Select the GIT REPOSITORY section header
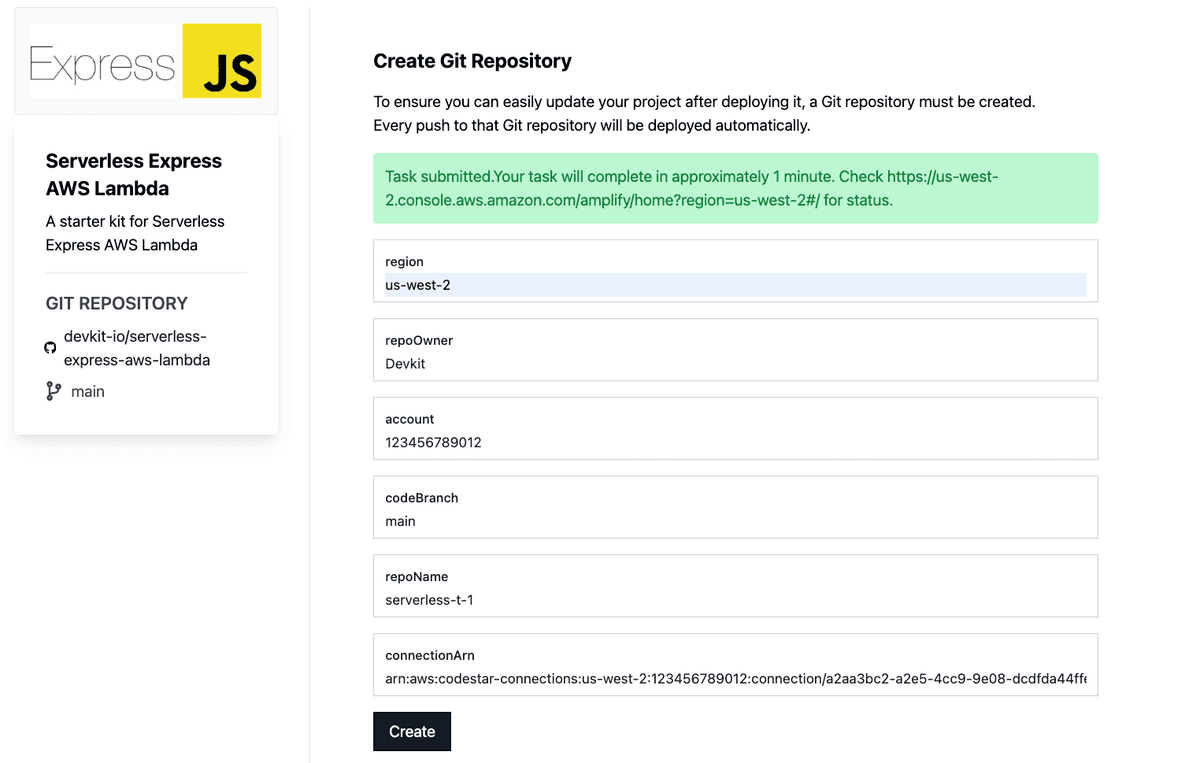The height and width of the screenshot is (763, 1200). click(x=116, y=303)
